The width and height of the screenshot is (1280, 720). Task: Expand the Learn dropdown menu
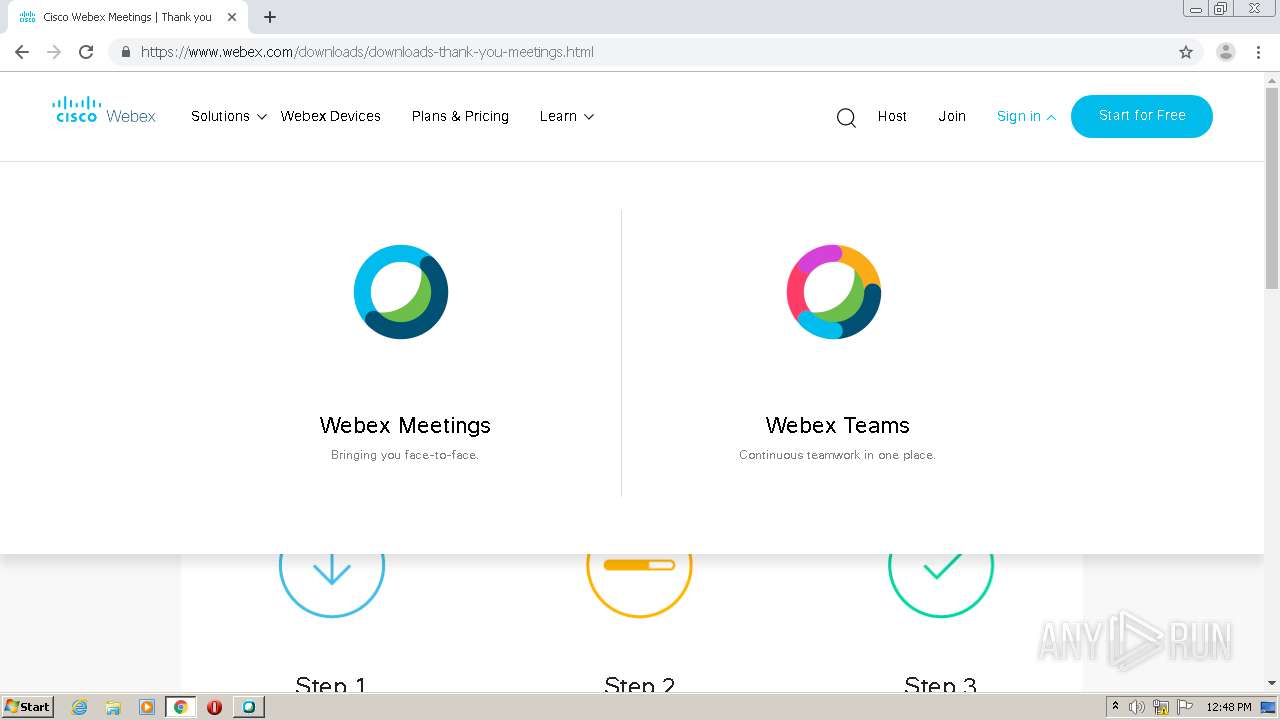tap(567, 116)
